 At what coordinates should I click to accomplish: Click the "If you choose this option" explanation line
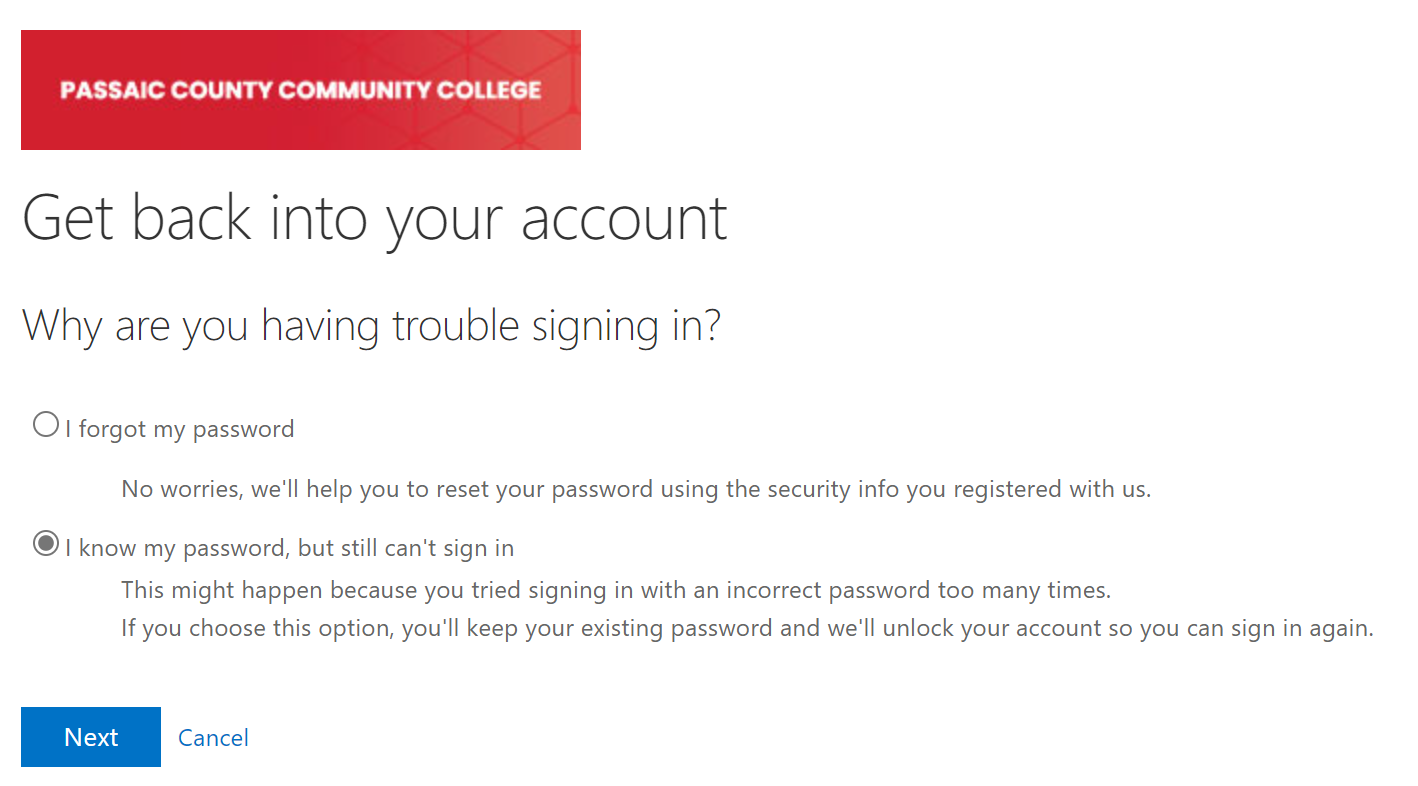[x=747, y=630]
